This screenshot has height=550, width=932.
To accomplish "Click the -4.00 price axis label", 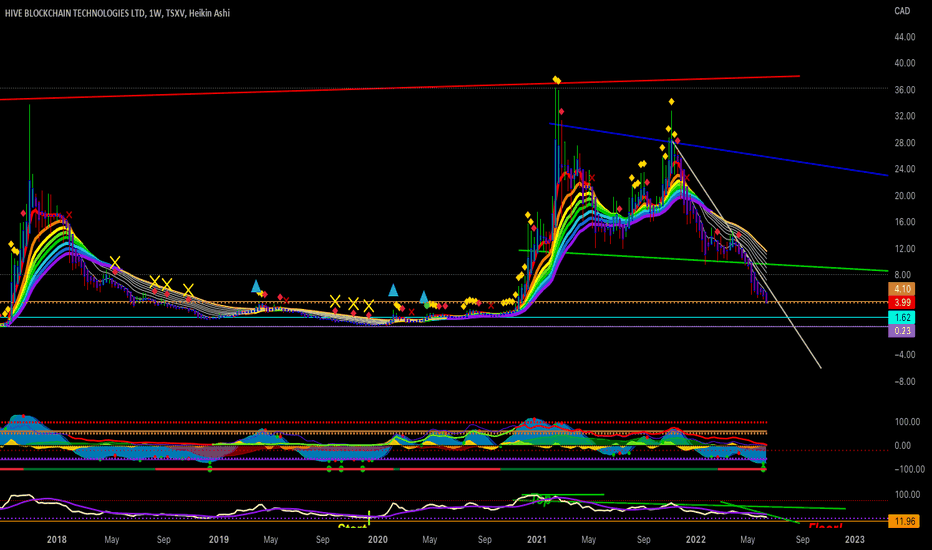I will 905,354.
